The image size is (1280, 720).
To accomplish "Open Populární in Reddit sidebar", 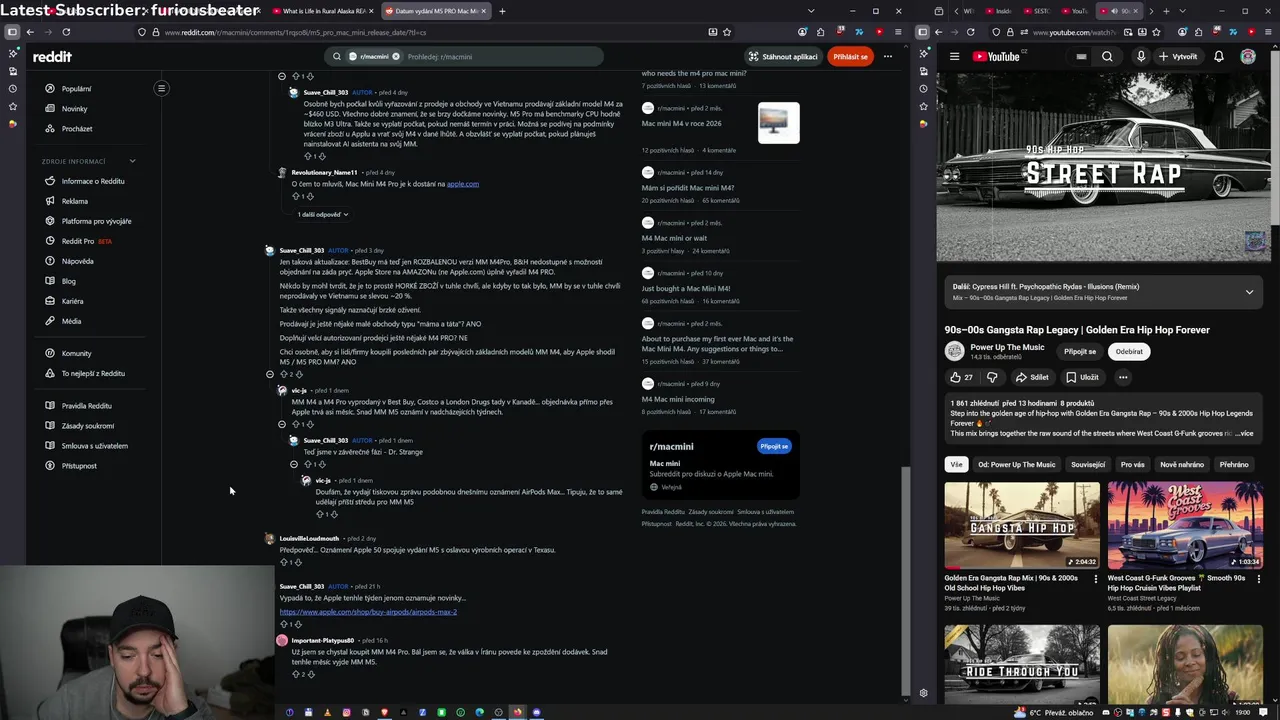I will [x=76, y=89].
